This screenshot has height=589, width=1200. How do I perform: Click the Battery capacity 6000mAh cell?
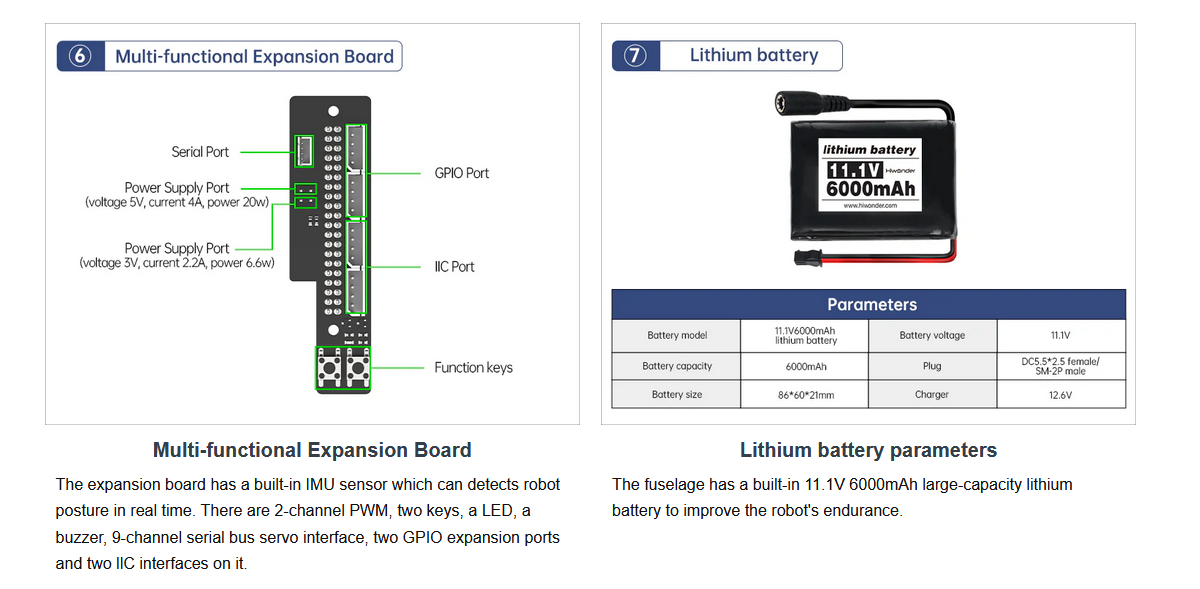(x=805, y=366)
